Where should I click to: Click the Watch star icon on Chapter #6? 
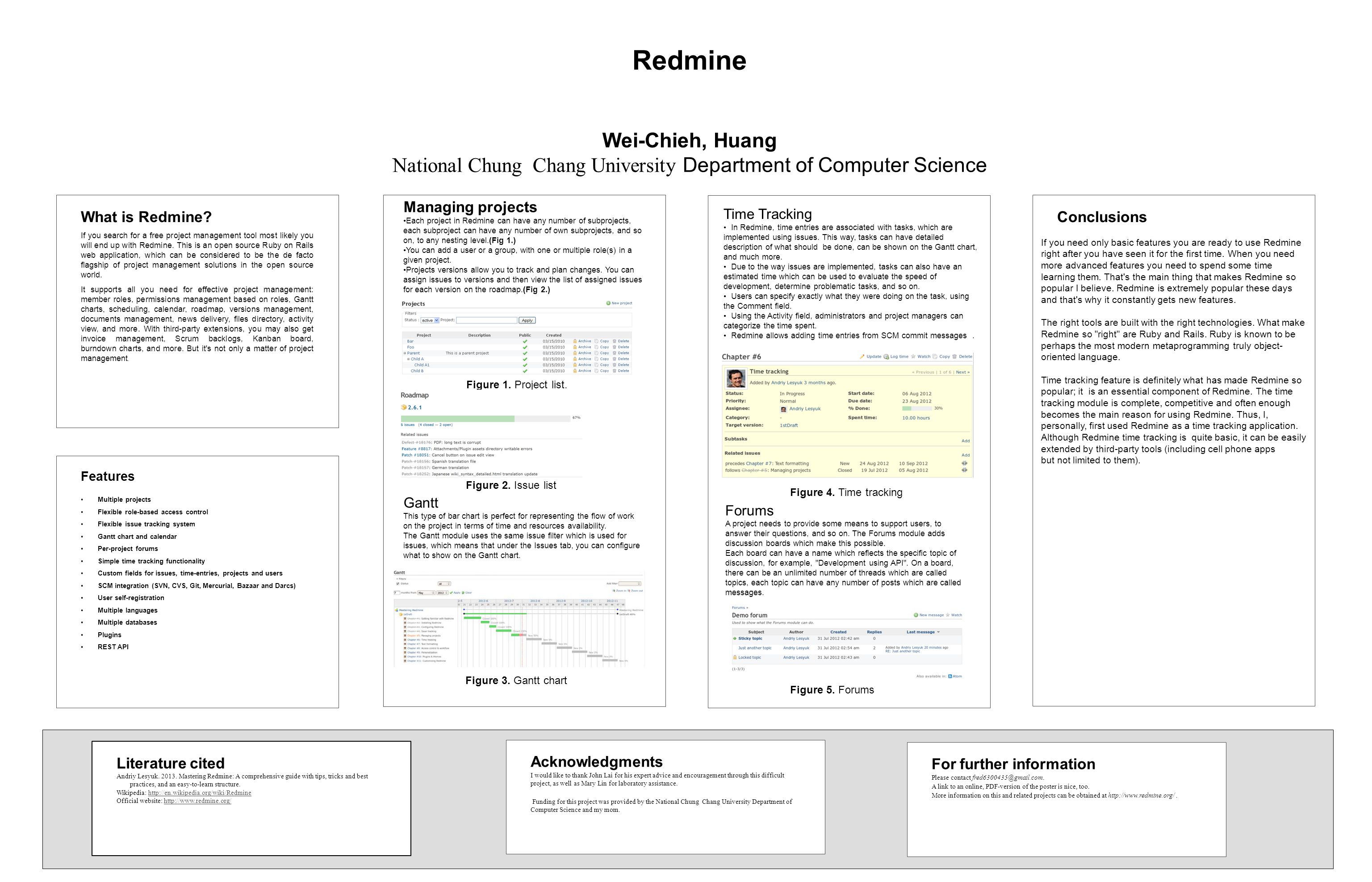point(913,357)
